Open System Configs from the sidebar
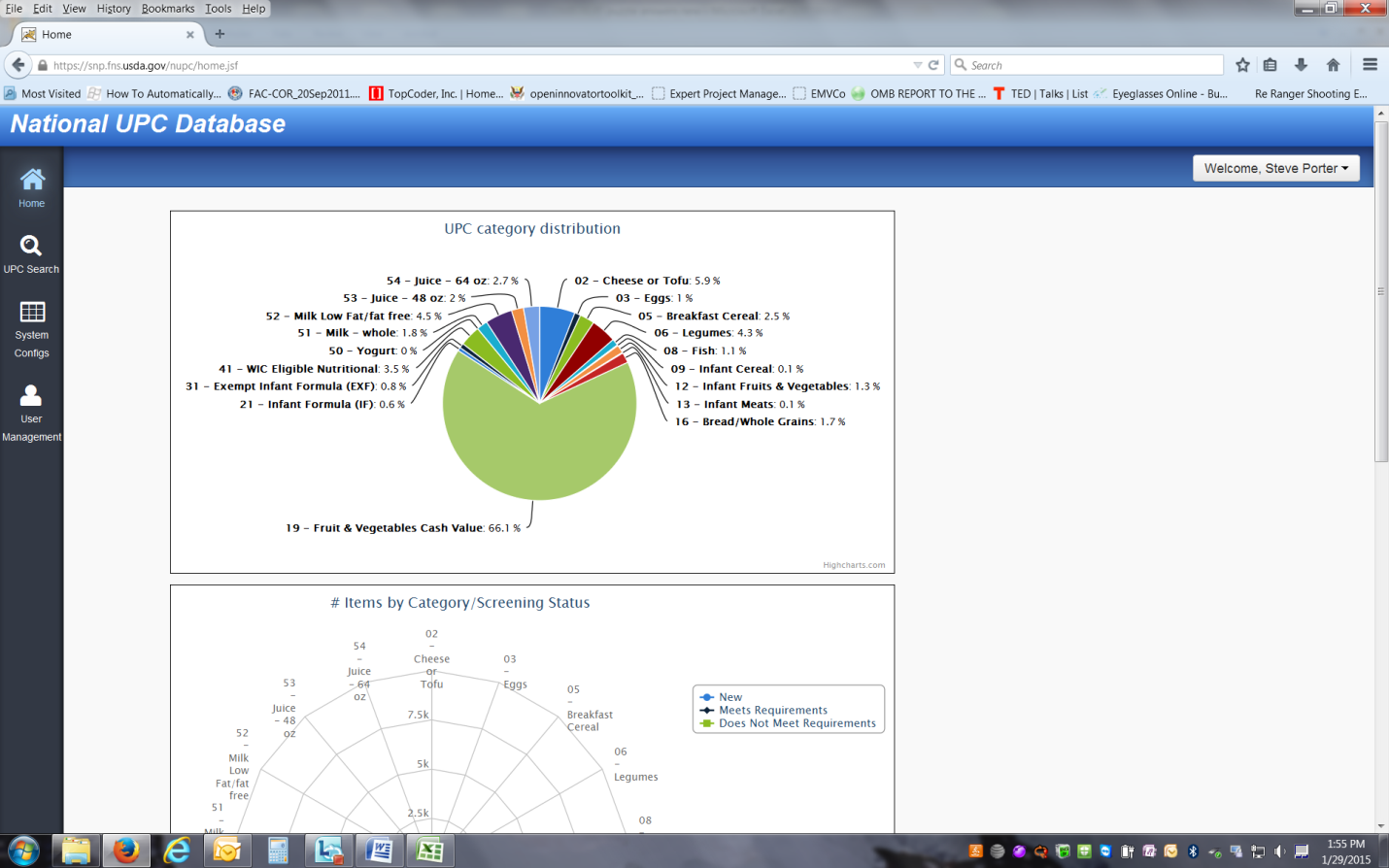 pos(31,329)
